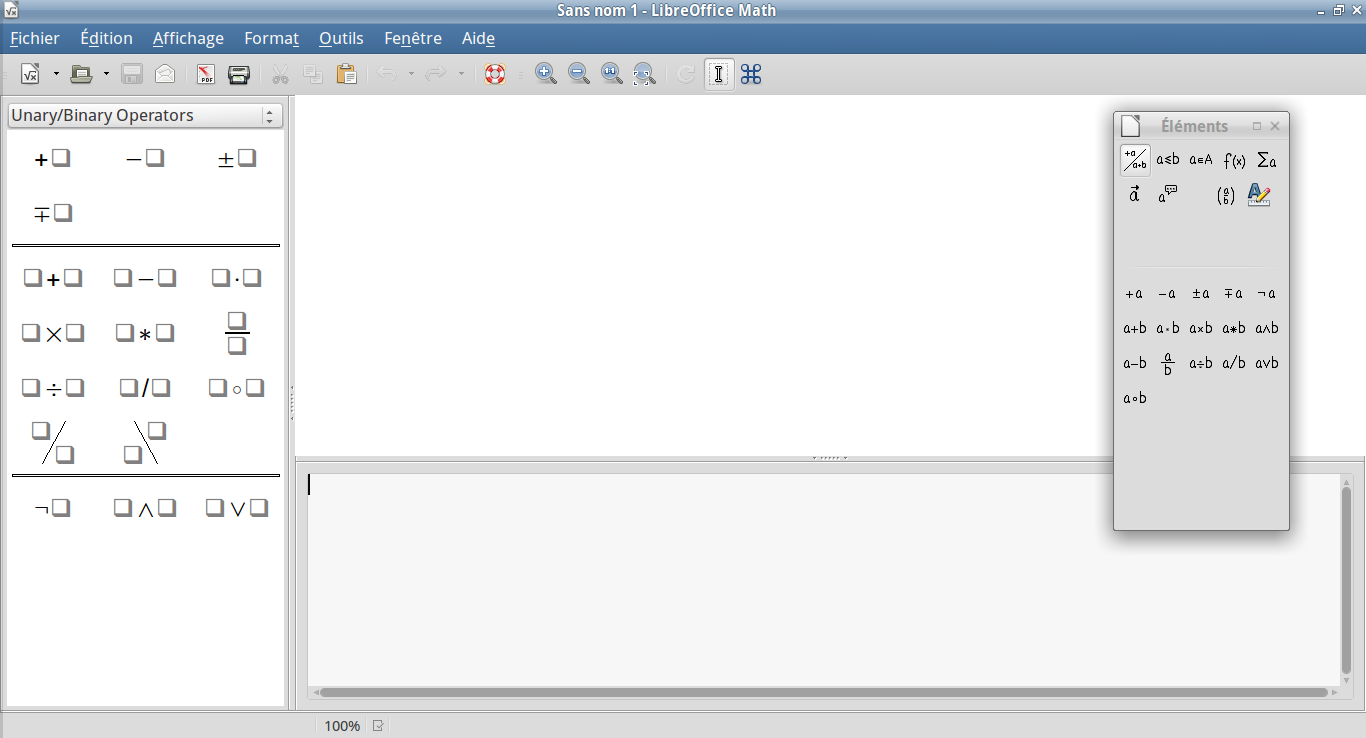Image resolution: width=1366 pixels, height=738 pixels.
Task: Open the Édition menu
Action: [106, 38]
